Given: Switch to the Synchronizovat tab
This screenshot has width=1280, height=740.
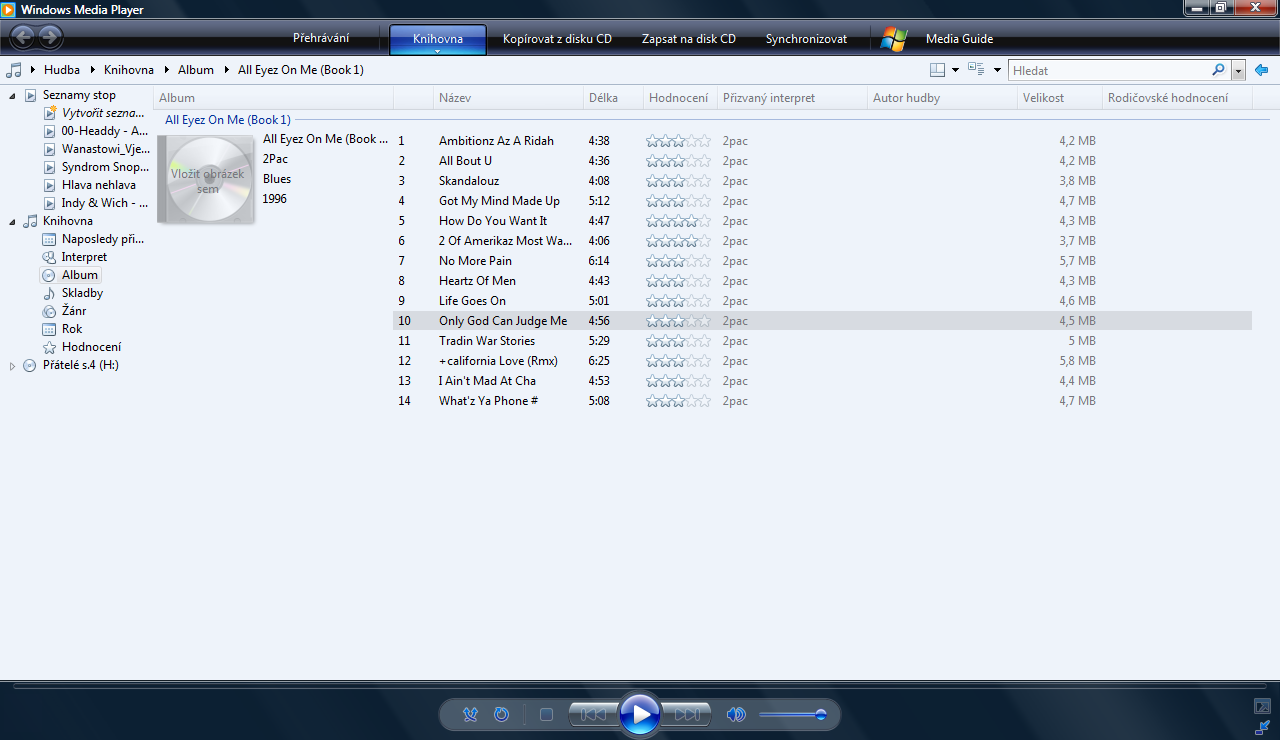Looking at the screenshot, I should pyautogui.click(x=806, y=39).
